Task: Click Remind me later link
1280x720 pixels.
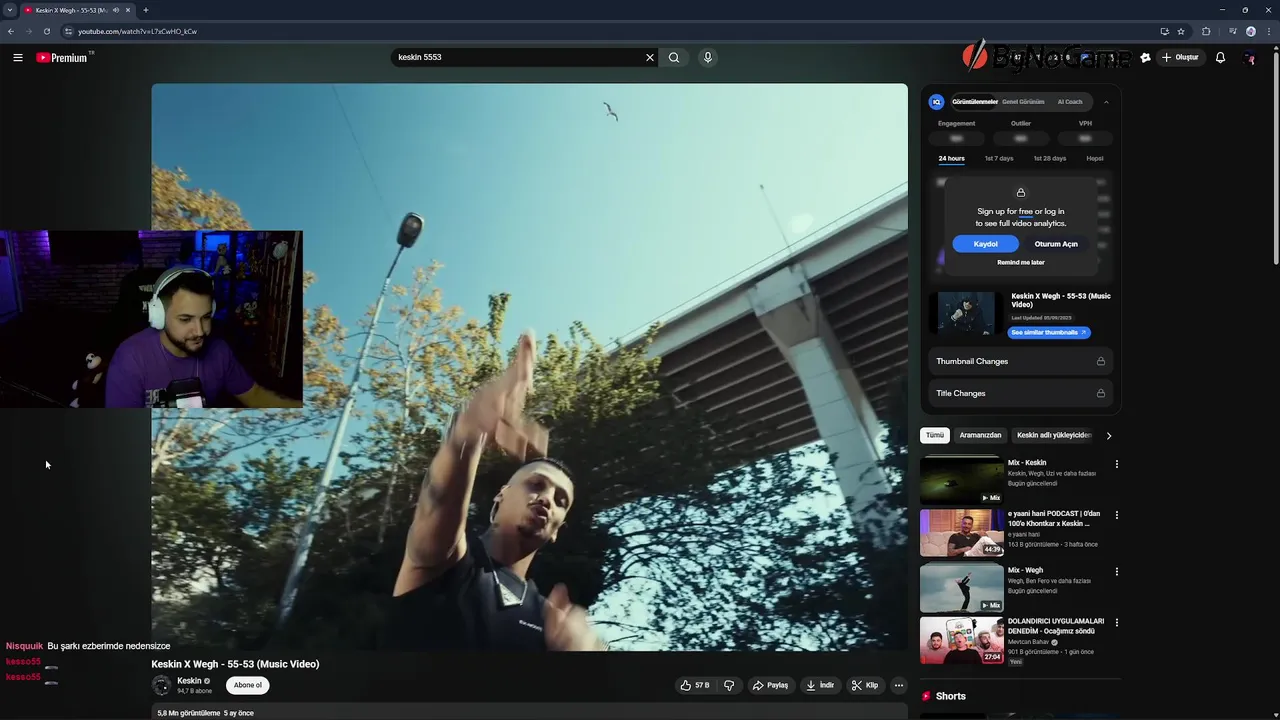Action: pos(1021,262)
